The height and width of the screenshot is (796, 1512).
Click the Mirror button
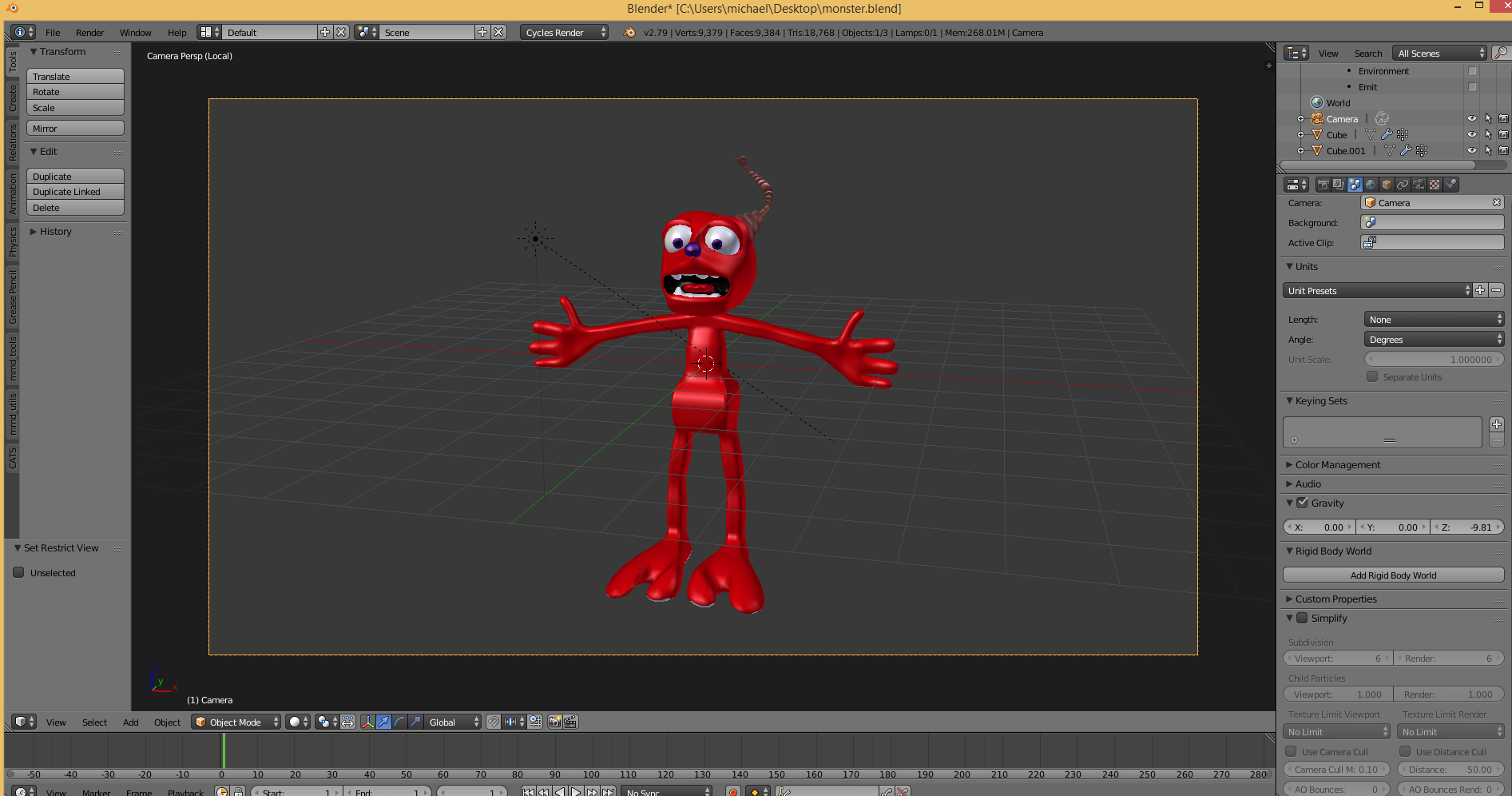75,128
